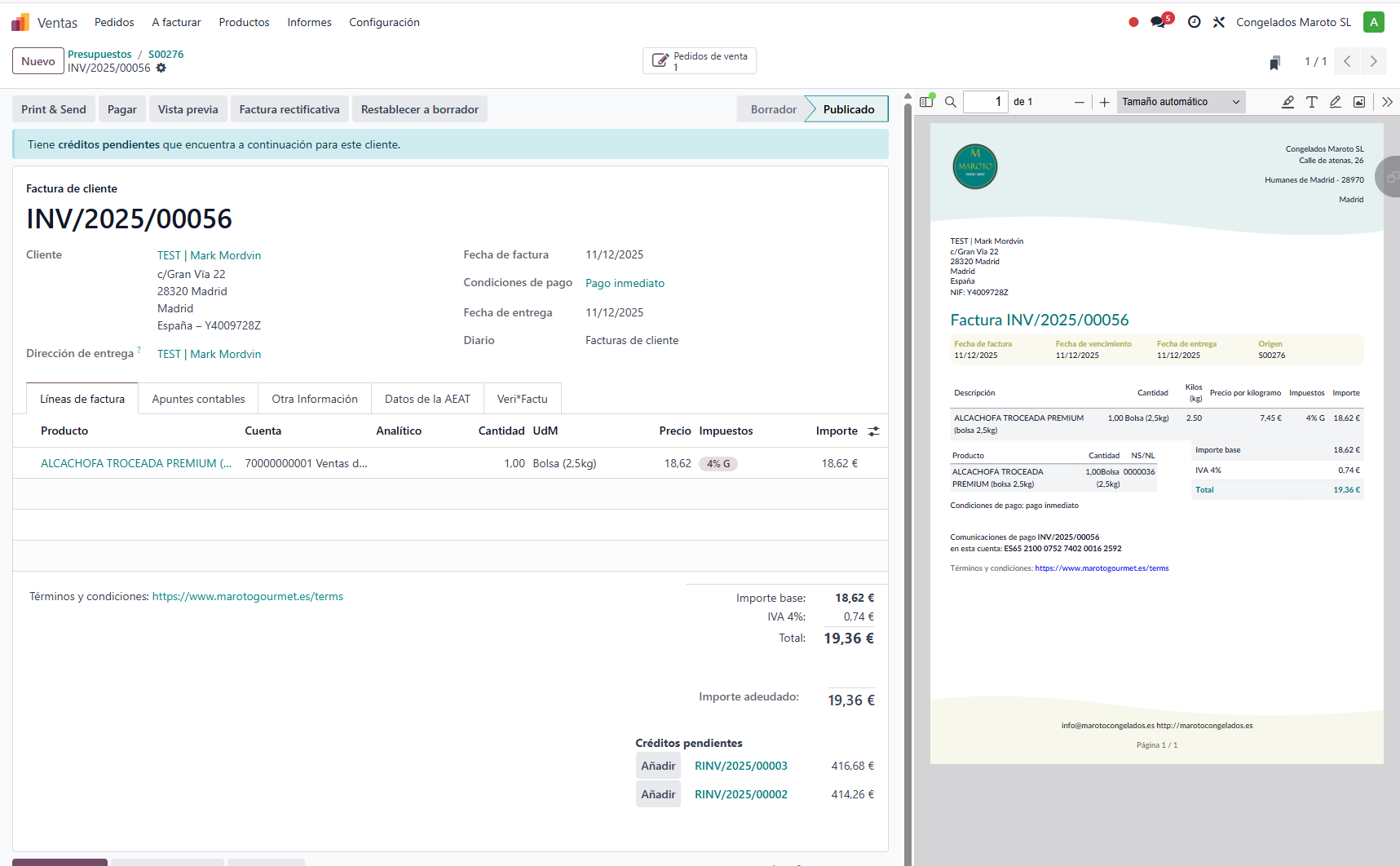The width and height of the screenshot is (1400, 866).
Task: Click the PDF page number field
Action: coord(985,102)
